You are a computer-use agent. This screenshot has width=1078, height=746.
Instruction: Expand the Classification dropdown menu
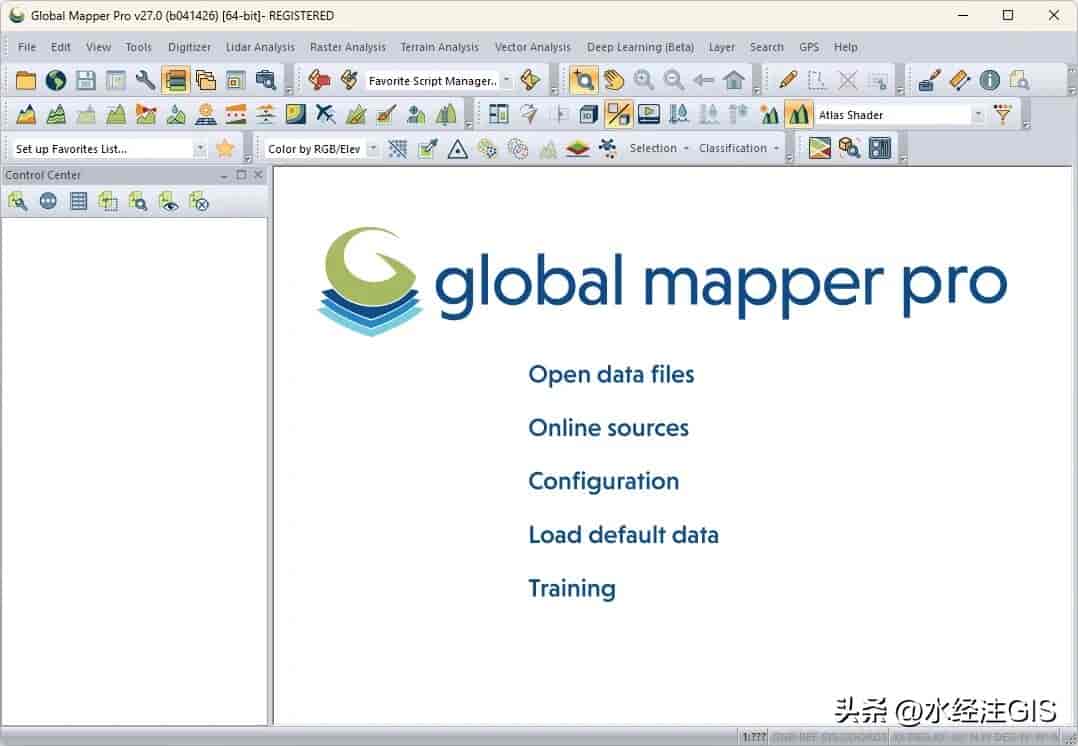point(738,148)
